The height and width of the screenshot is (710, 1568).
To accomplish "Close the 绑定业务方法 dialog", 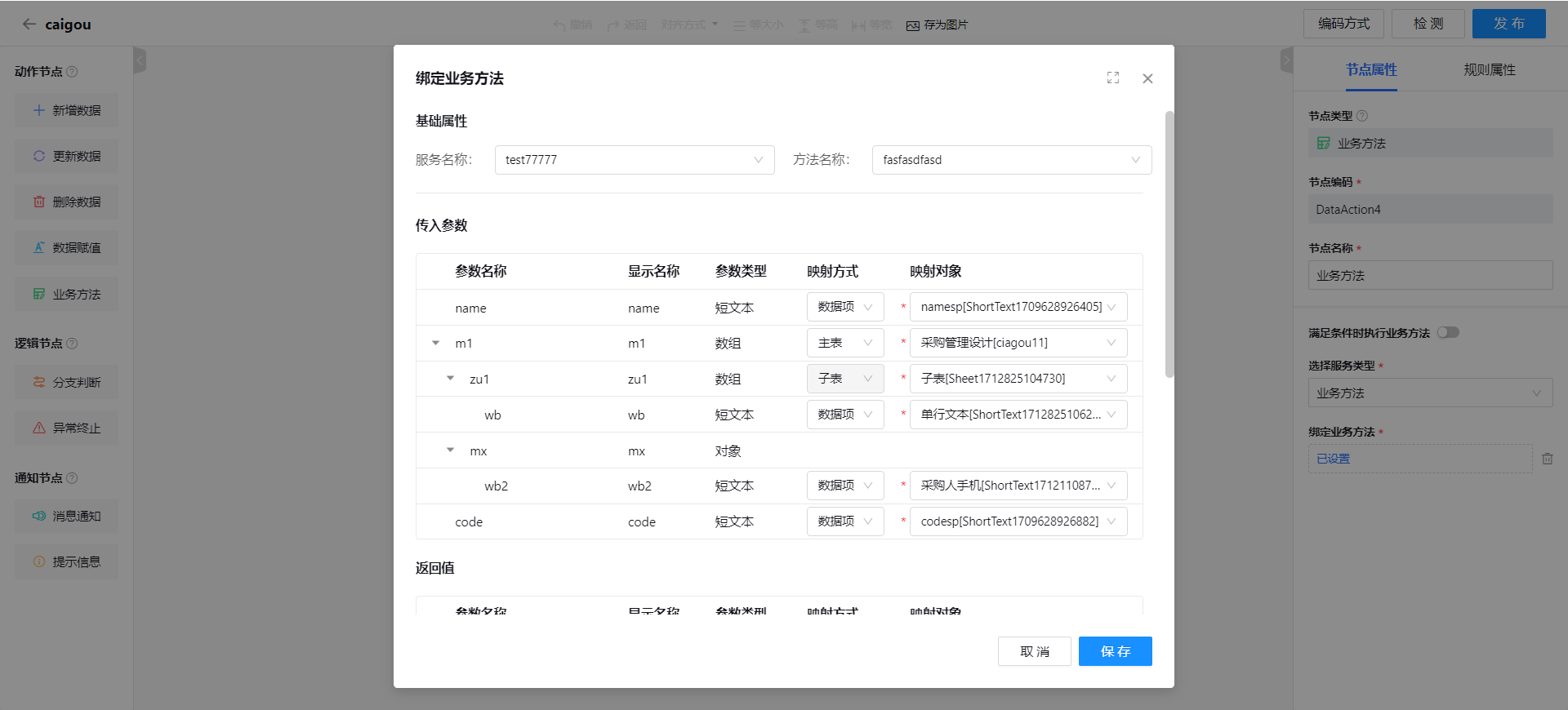I will pyautogui.click(x=1147, y=78).
